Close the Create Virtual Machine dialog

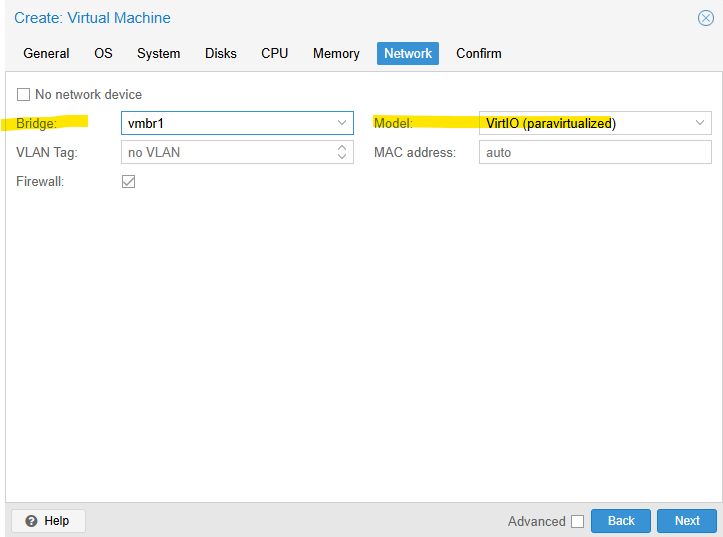pyautogui.click(x=705, y=18)
